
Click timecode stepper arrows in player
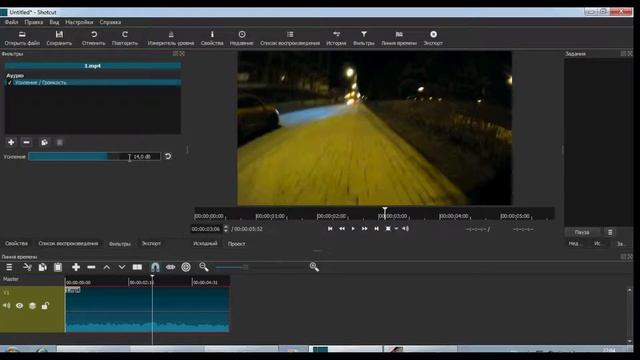(x=226, y=229)
